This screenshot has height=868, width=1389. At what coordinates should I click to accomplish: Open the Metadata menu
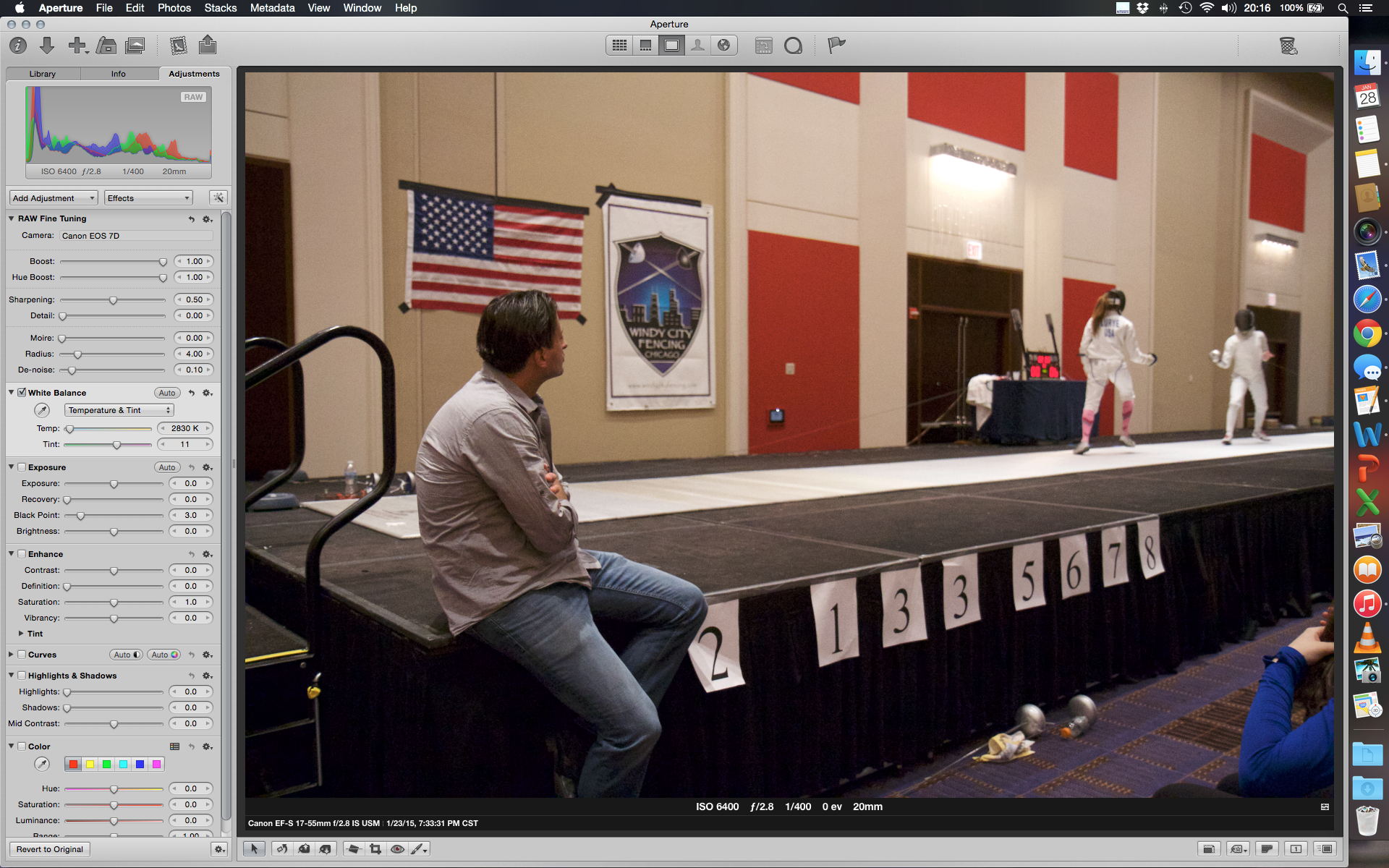[272, 8]
